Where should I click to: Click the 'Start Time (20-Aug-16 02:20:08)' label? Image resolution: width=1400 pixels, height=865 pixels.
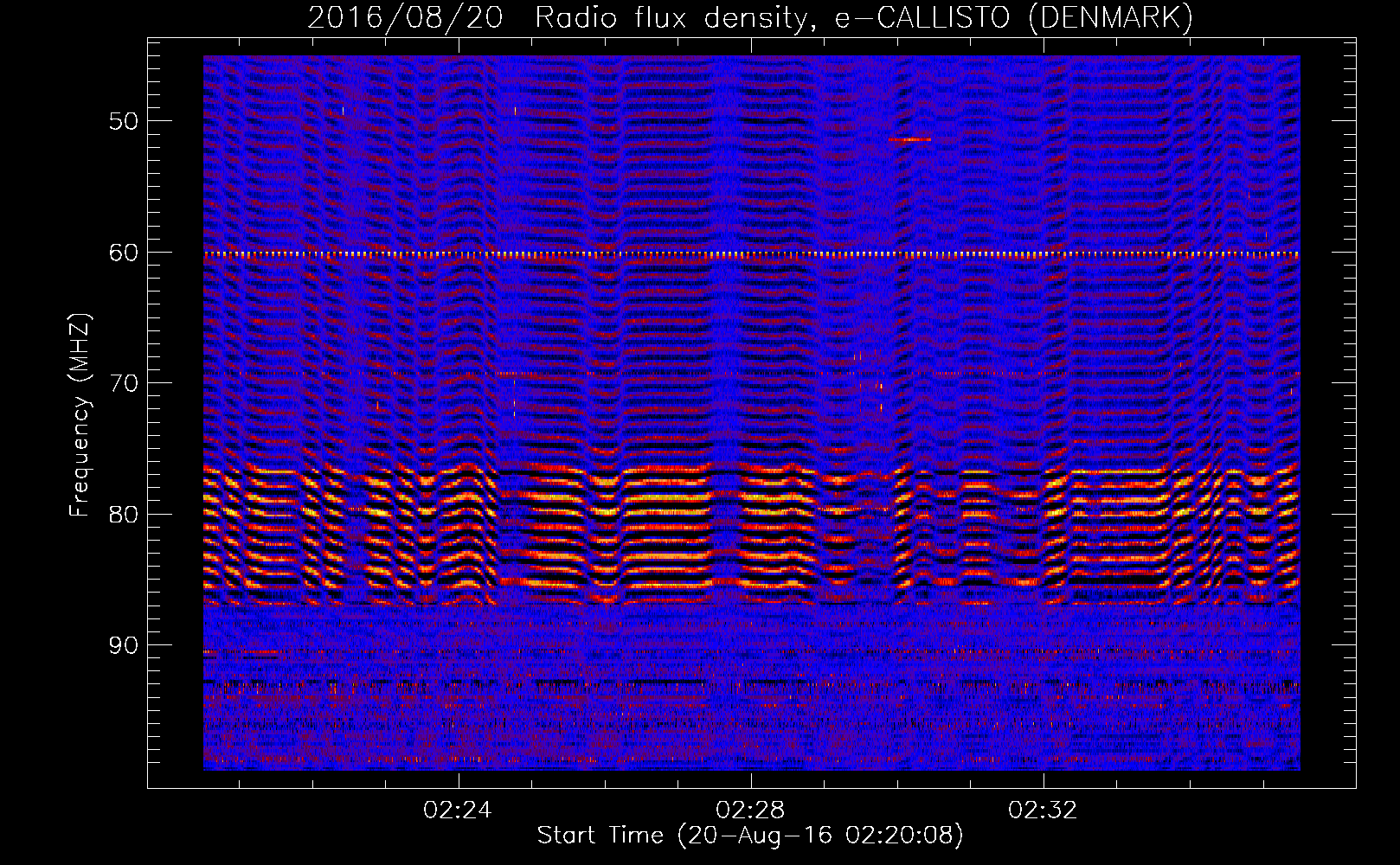[x=750, y=836]
